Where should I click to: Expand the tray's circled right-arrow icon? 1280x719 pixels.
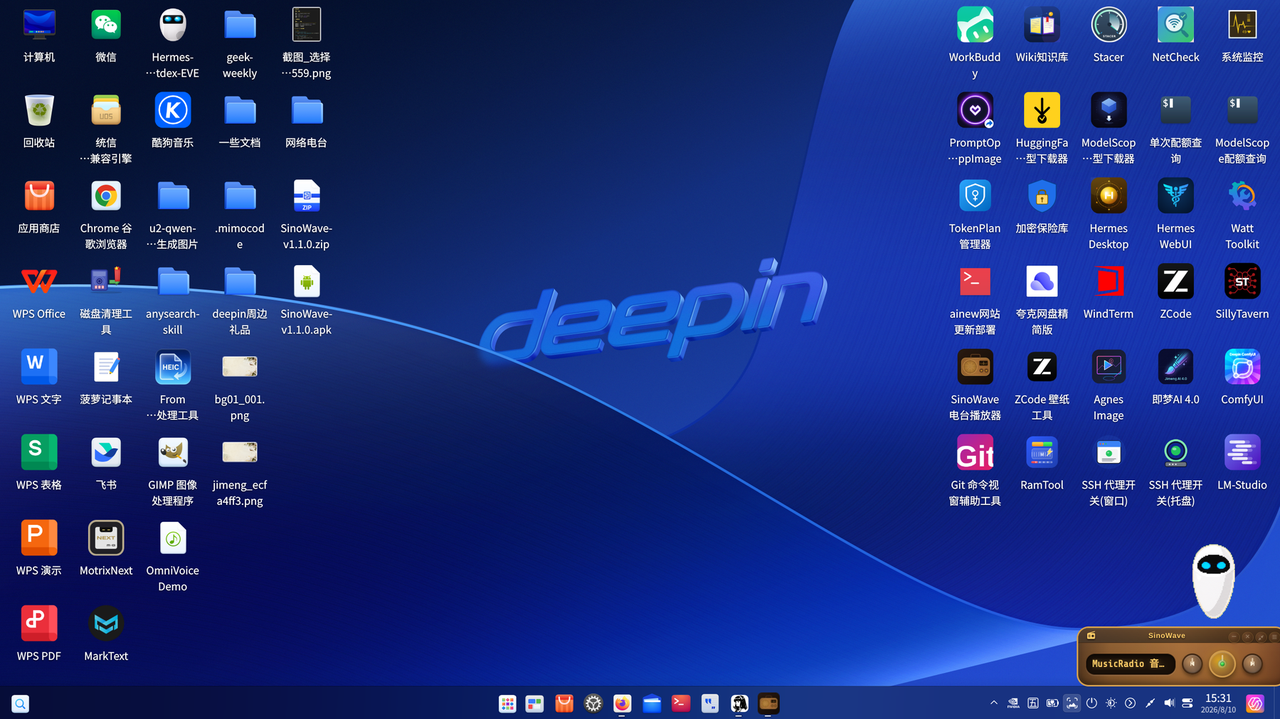[x=1130, y=704]
